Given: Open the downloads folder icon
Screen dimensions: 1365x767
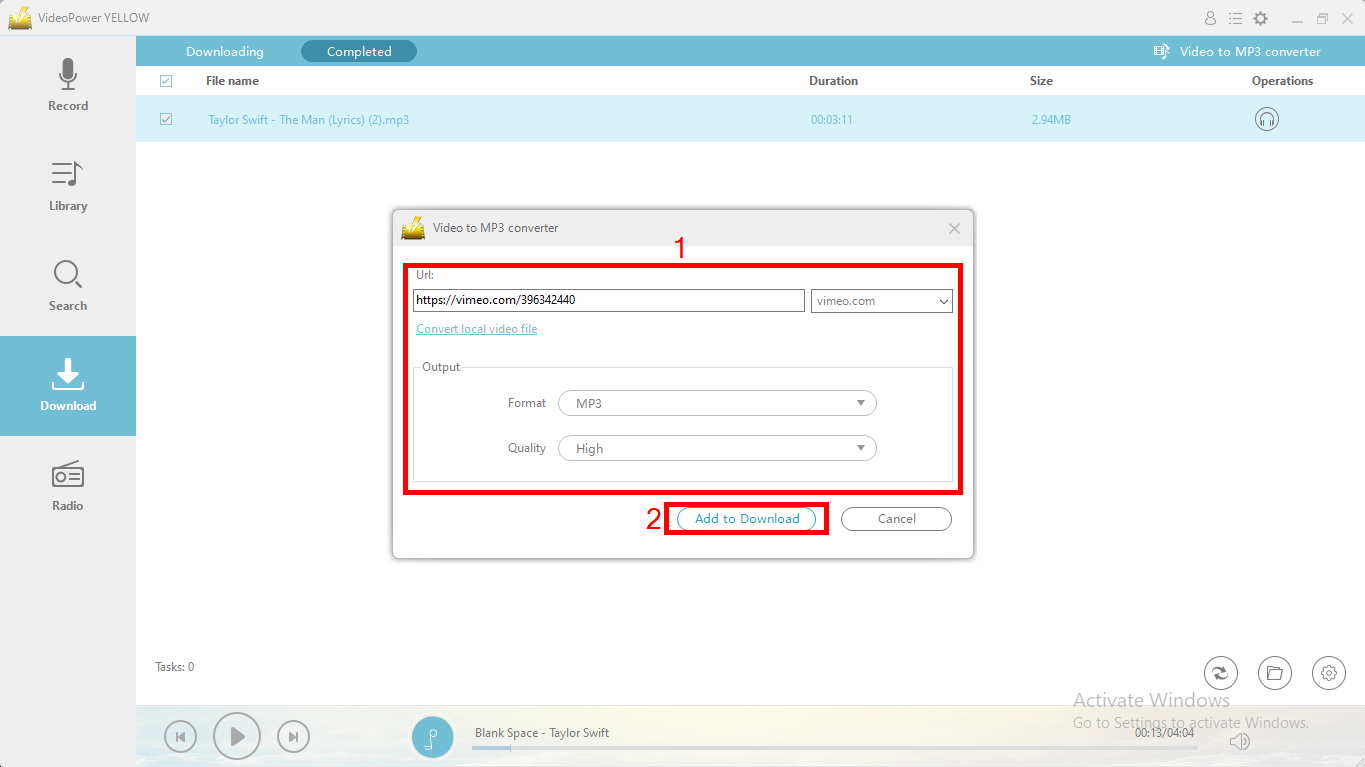Looking at the screenshot, I should click(1274, 673).
